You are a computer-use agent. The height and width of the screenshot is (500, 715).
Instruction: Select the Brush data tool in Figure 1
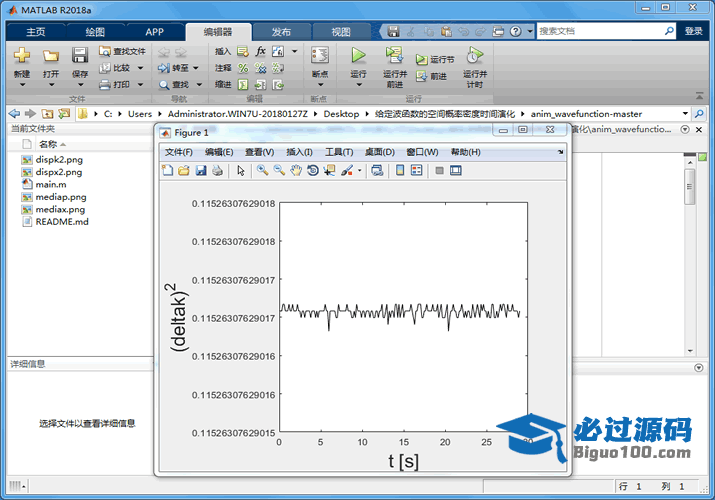(x=347, y=170)
